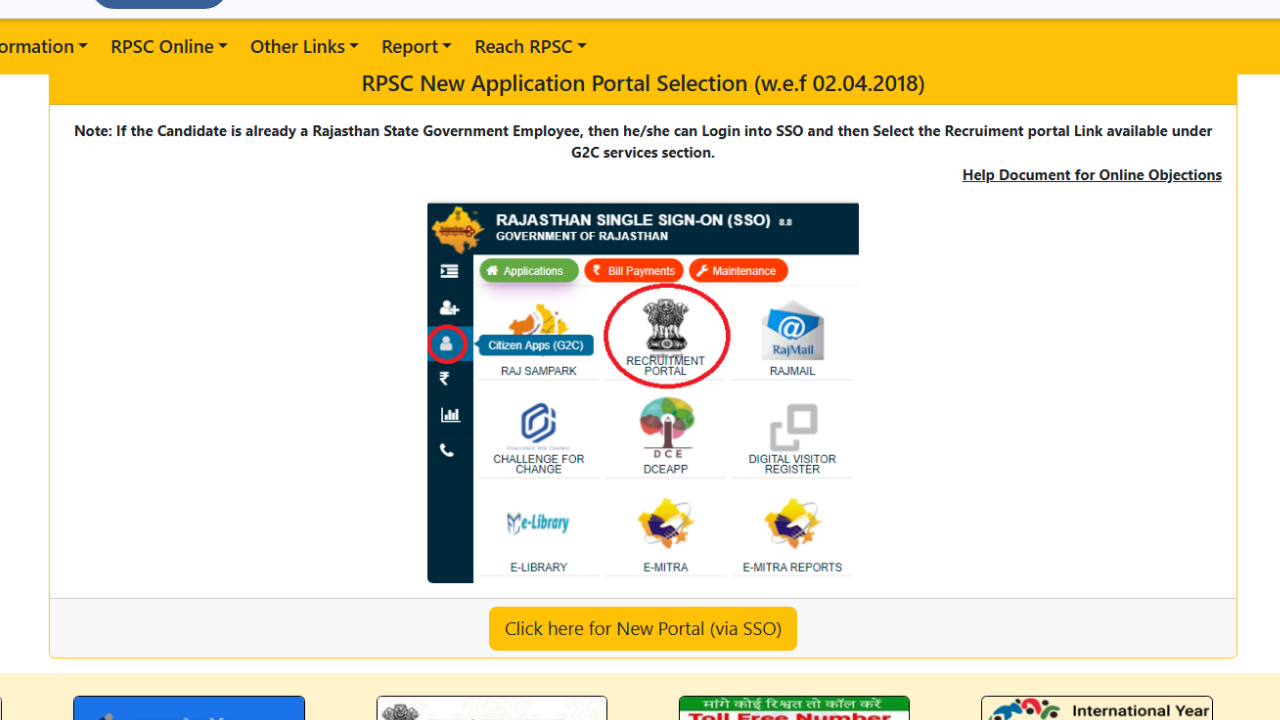Click 'Click here for New Portal (via SSO)' button
The height and width of the screenshot is (720, 1280).
click(643, 629)
